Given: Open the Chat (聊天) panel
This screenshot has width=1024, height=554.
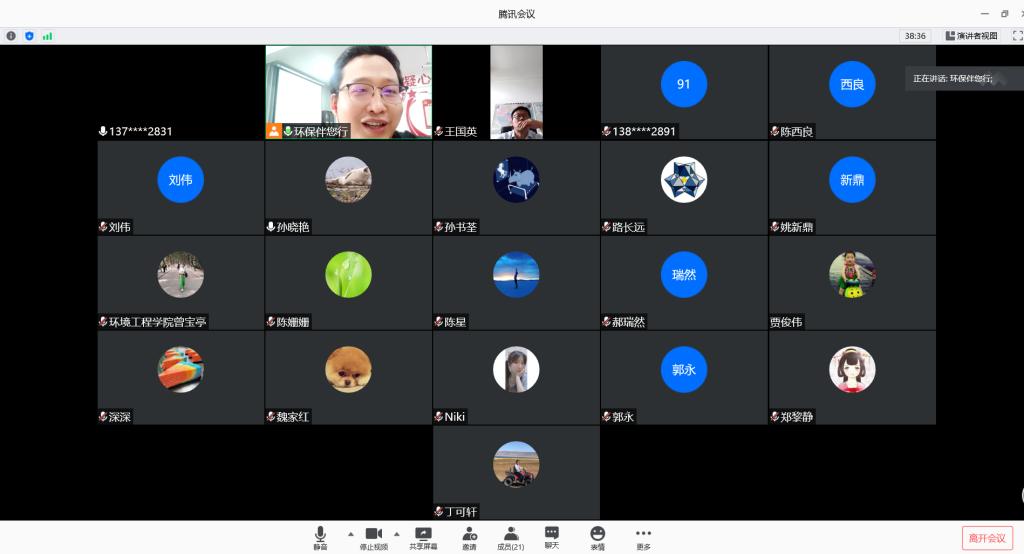Looking at the screenshot, I should (551, 535).
